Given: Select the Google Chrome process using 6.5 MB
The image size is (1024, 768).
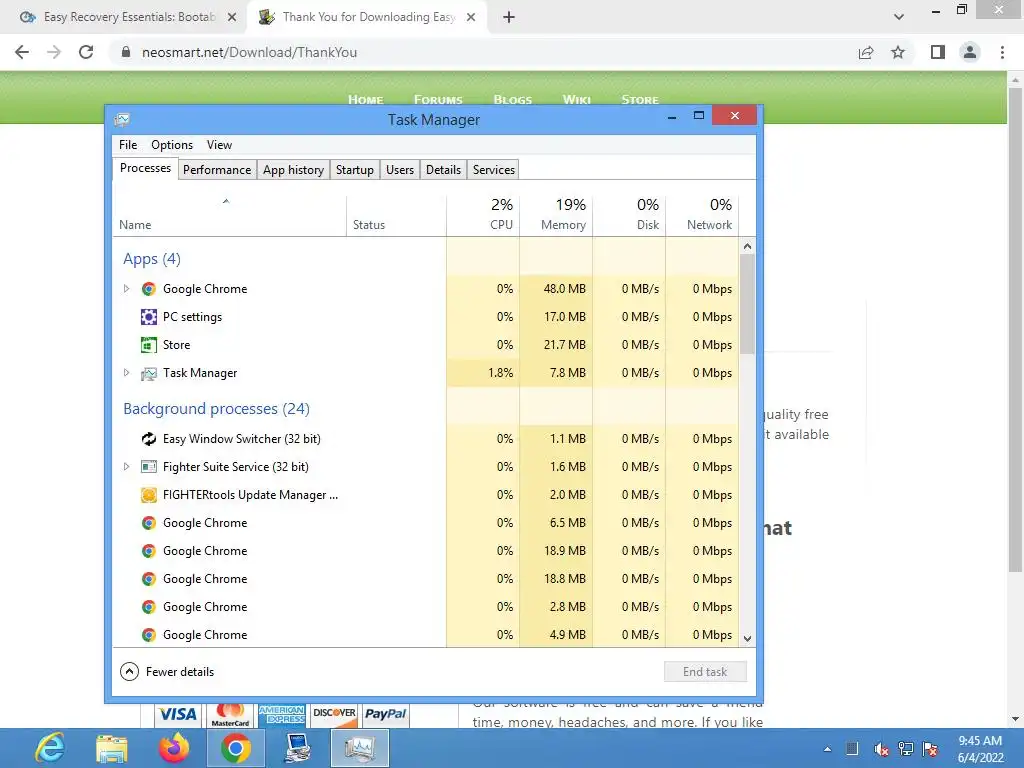Looking at the screenshot, I should tap(426, 523).
